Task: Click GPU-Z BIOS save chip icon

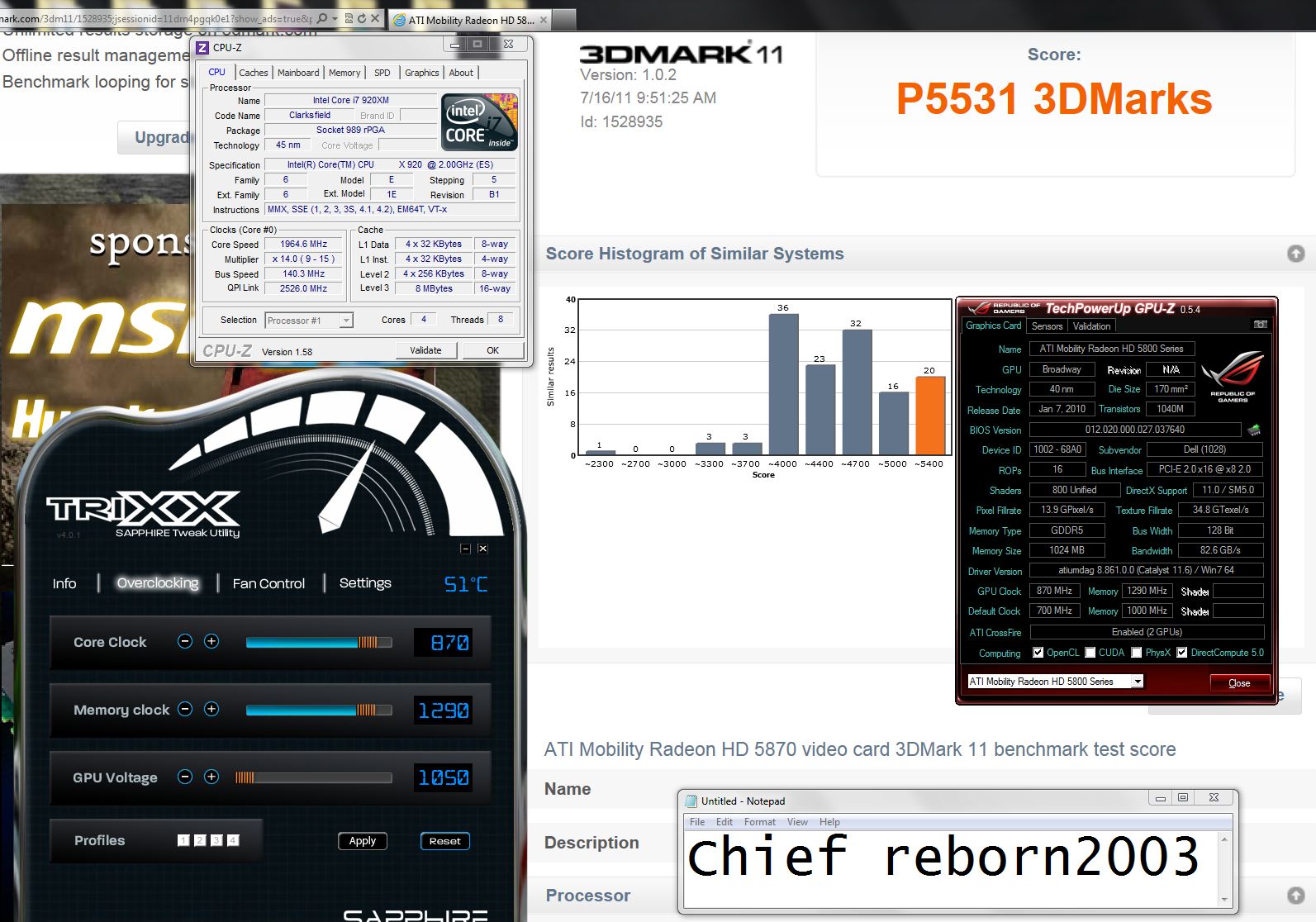Action: tap(1254, 430)
